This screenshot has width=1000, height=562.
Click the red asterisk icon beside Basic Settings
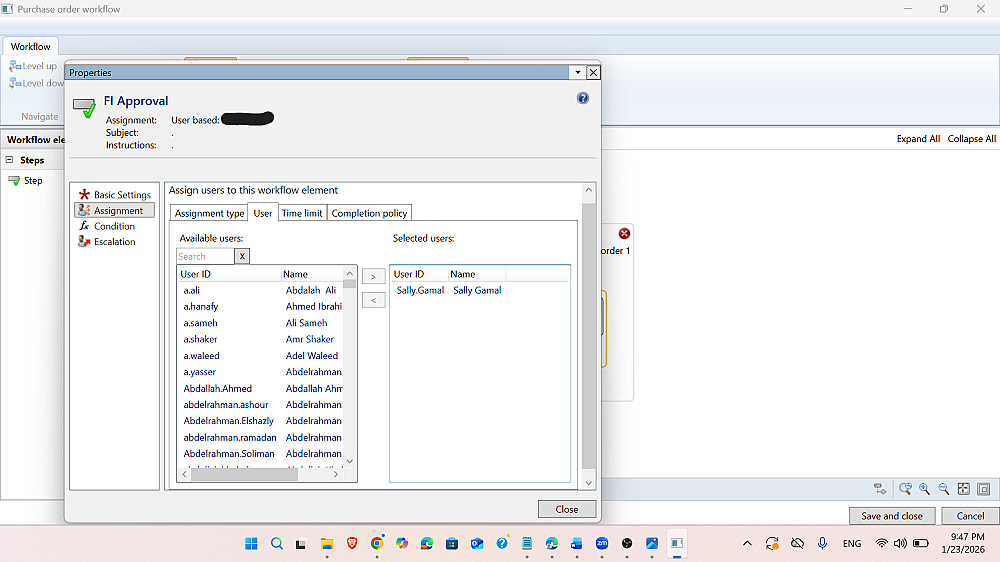pyautogui.click(x=84, y=194)
